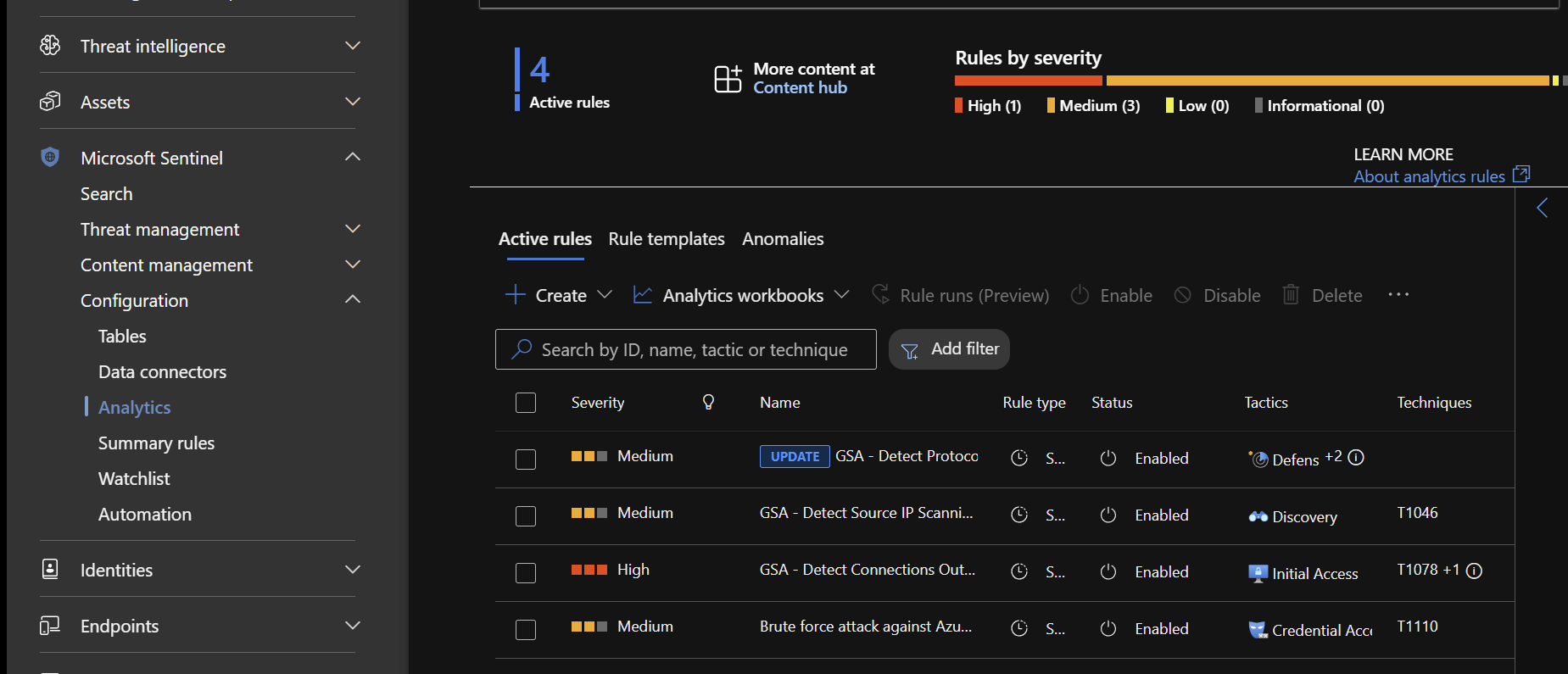Click the Credential Access tactic icon
Image resolution: width=1568 pixels, height=674 pixels.
1258,630
